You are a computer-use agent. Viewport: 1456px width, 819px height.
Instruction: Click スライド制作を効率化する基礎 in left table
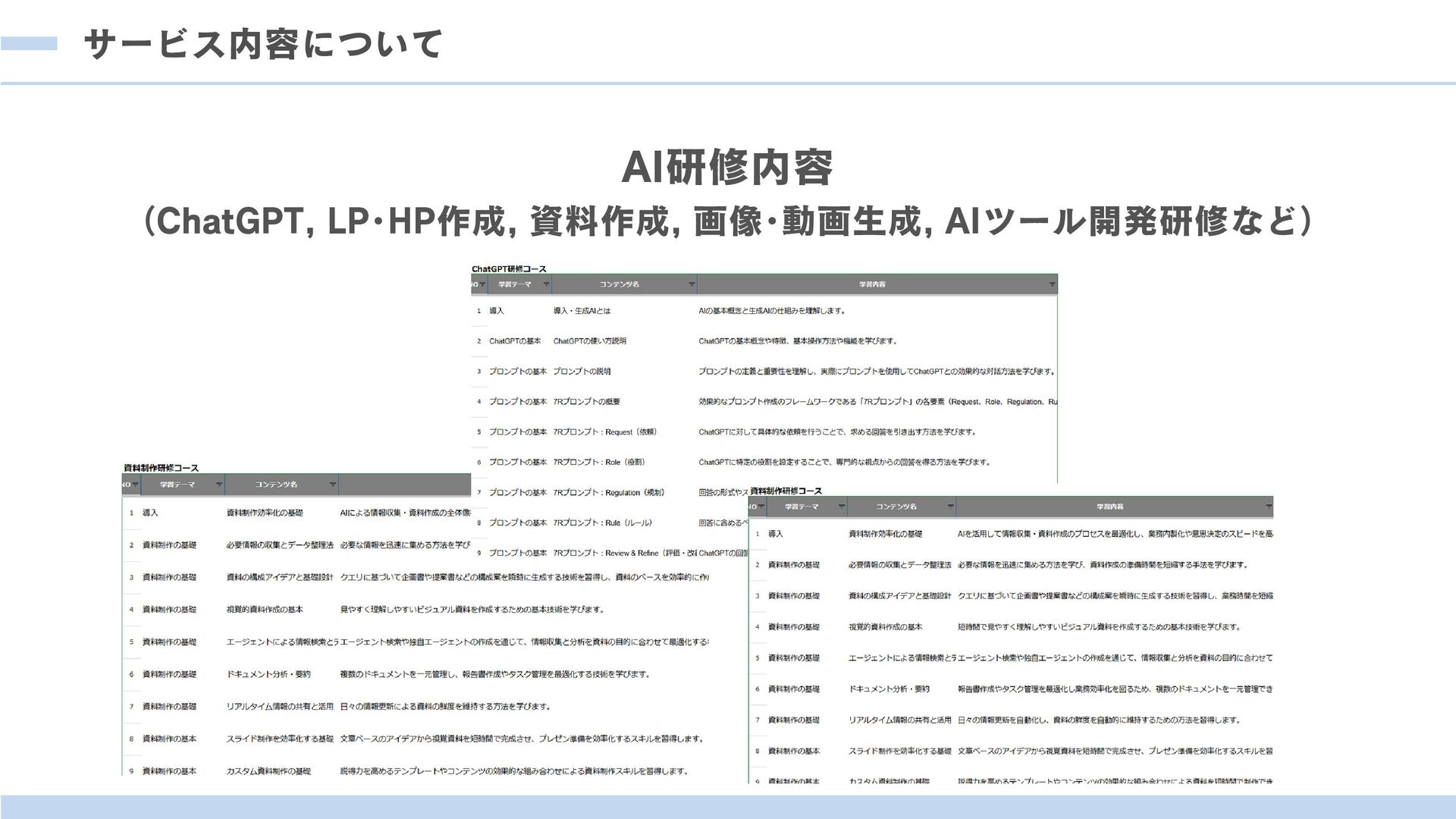[280, 739]
